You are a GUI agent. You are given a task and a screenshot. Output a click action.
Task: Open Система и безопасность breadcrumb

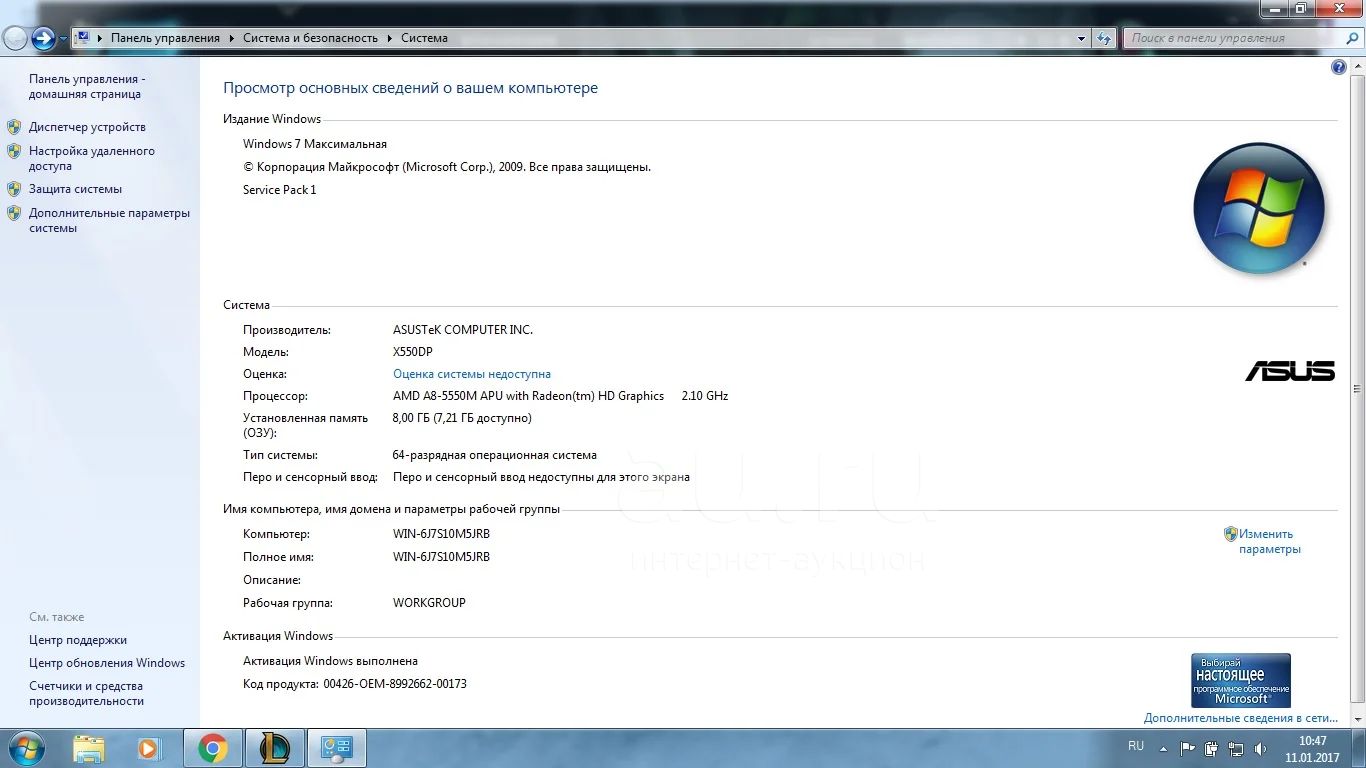coord(310,38)
